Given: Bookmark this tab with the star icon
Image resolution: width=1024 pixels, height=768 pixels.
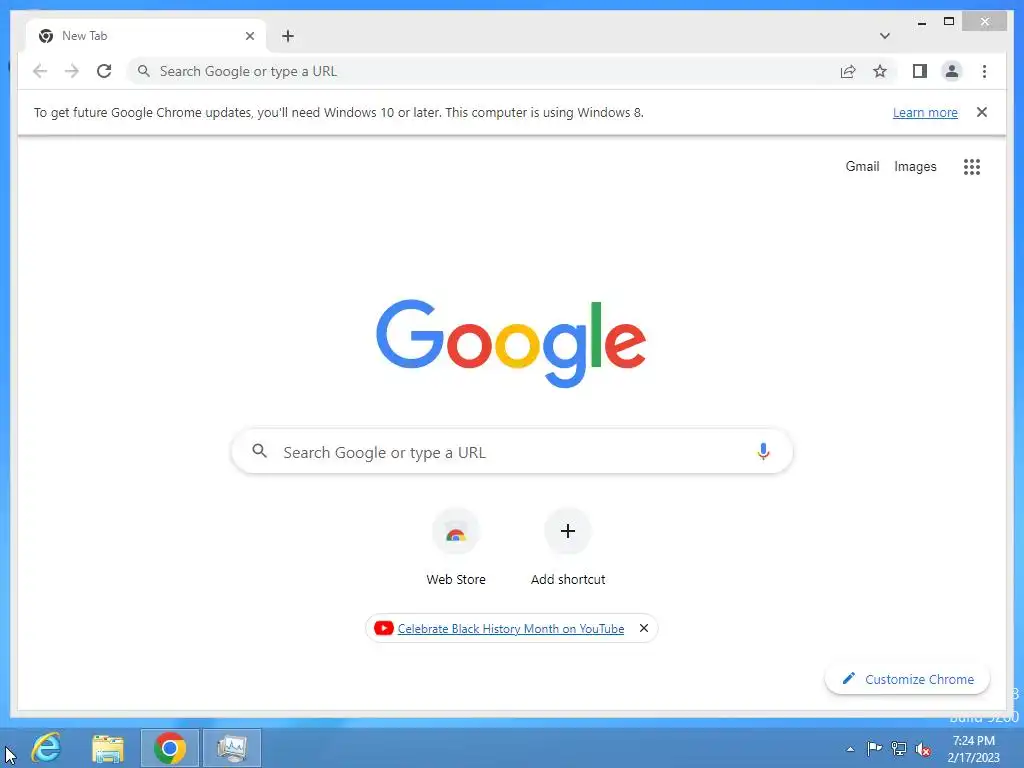Looking at the screenshot, I should 880,71.
